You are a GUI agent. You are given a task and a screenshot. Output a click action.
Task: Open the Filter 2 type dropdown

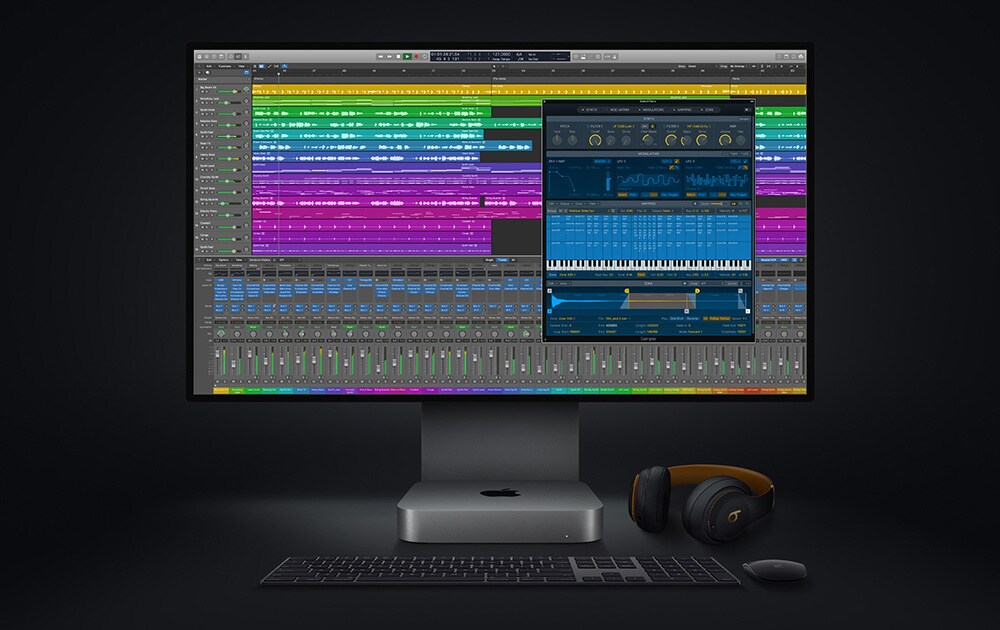pyautogui.click(x=697, y=126)
